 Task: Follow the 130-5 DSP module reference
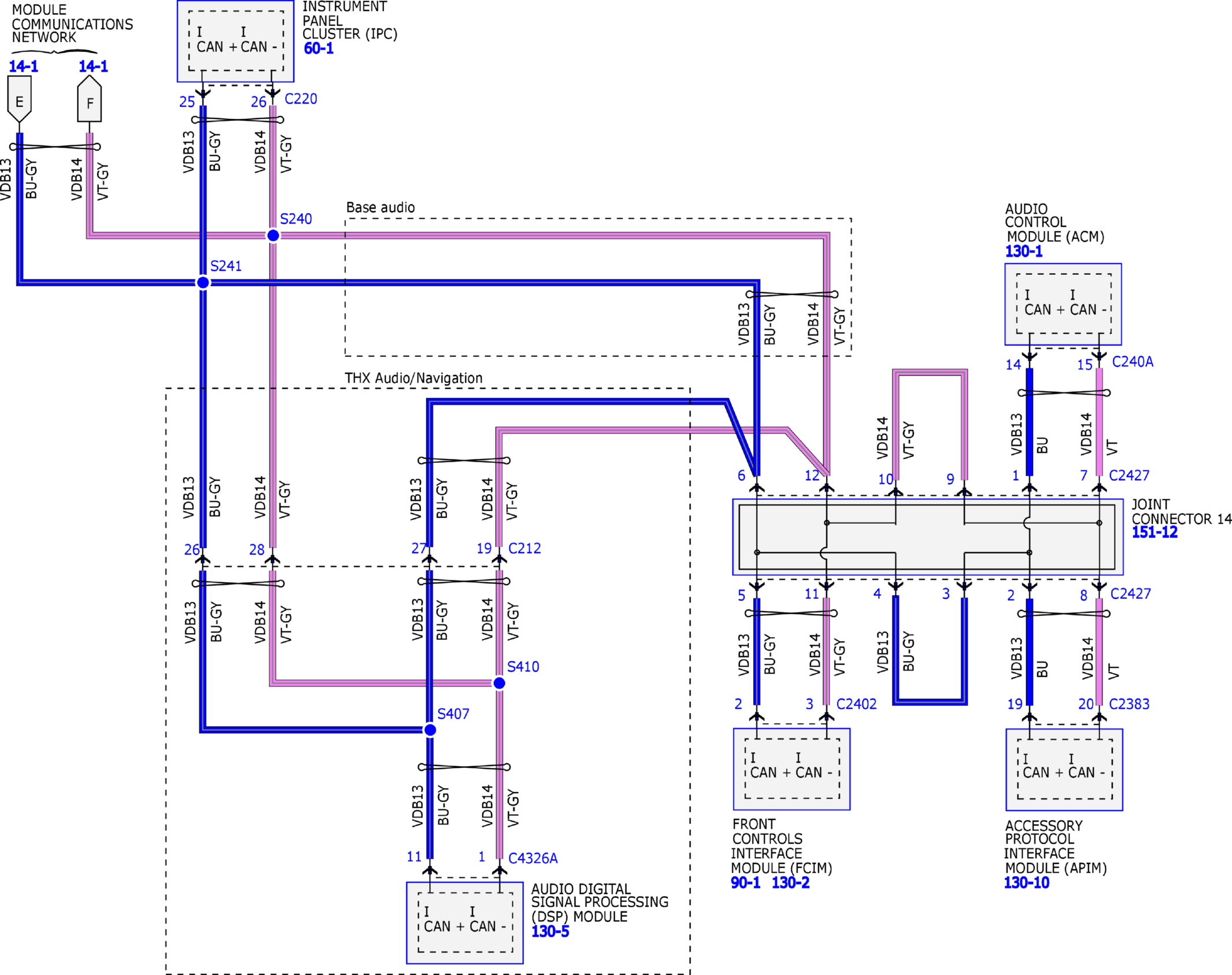pos(550,932)
